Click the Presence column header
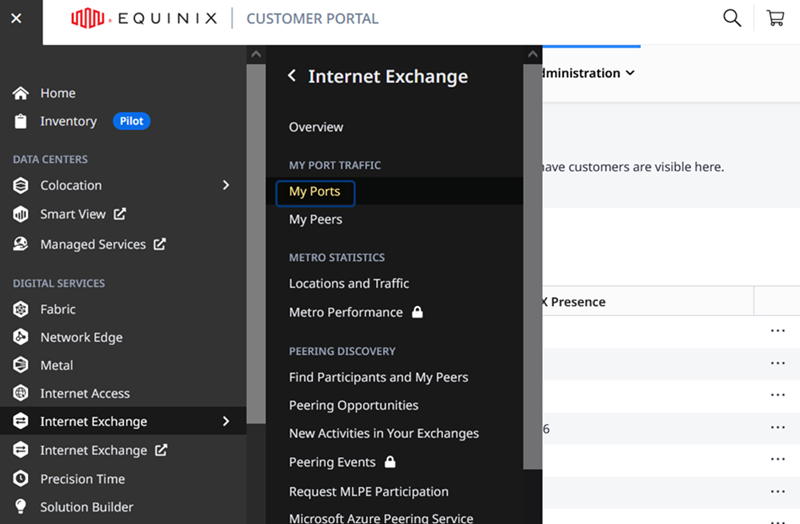The width and height of the screenshot is (800, 524). [578, 302]
